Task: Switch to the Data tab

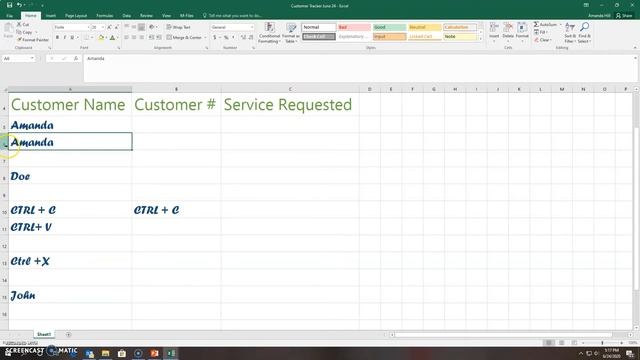Action: pos(127,16)
